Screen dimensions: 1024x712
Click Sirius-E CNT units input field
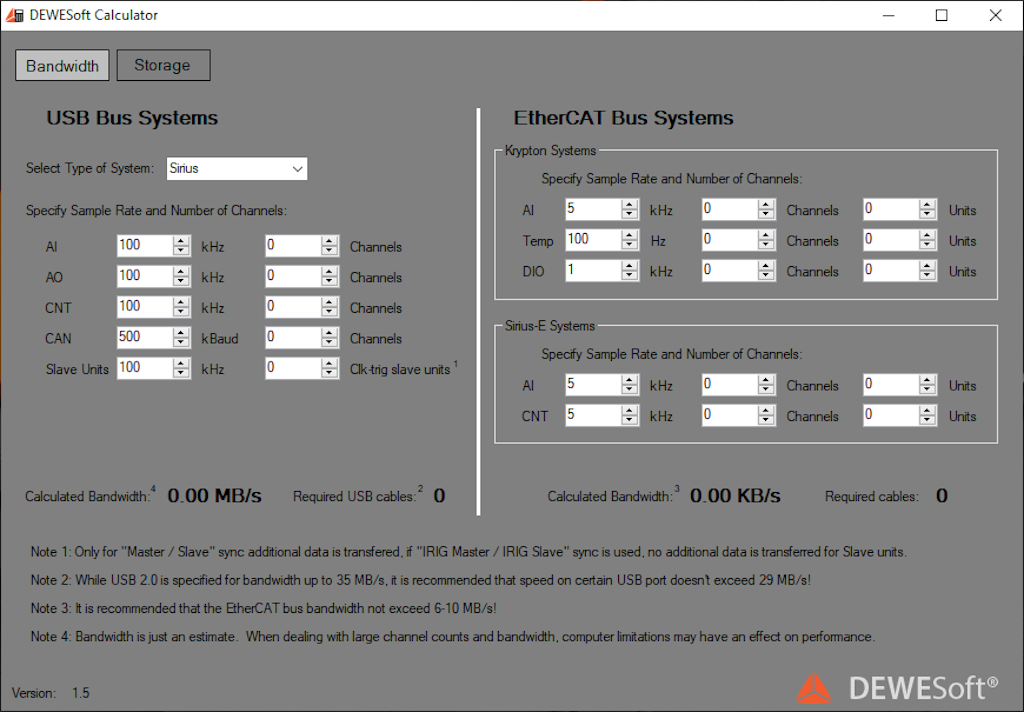point(891,415)
